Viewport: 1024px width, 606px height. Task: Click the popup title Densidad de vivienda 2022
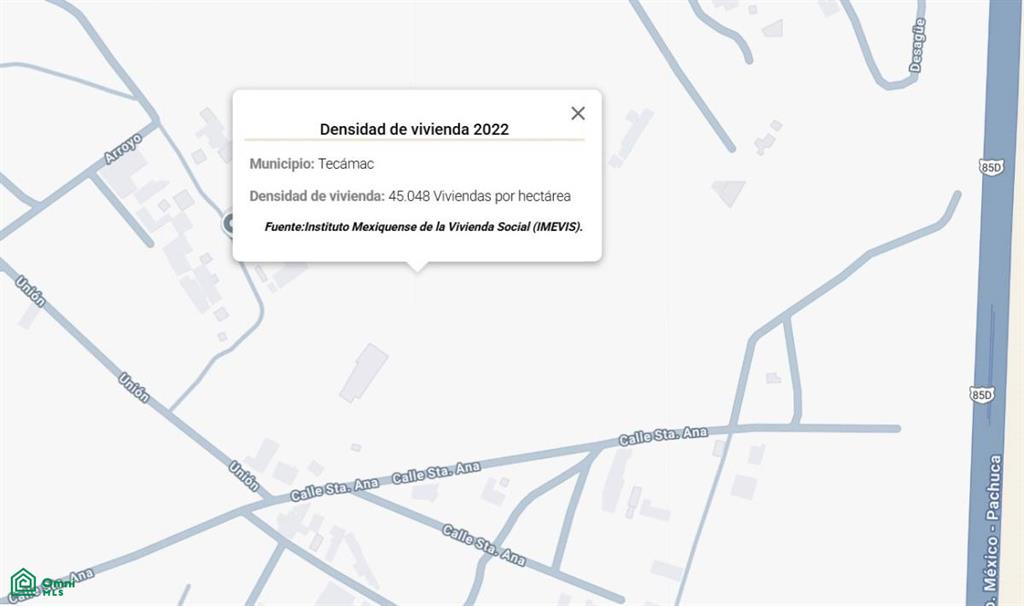pos(414,129)
